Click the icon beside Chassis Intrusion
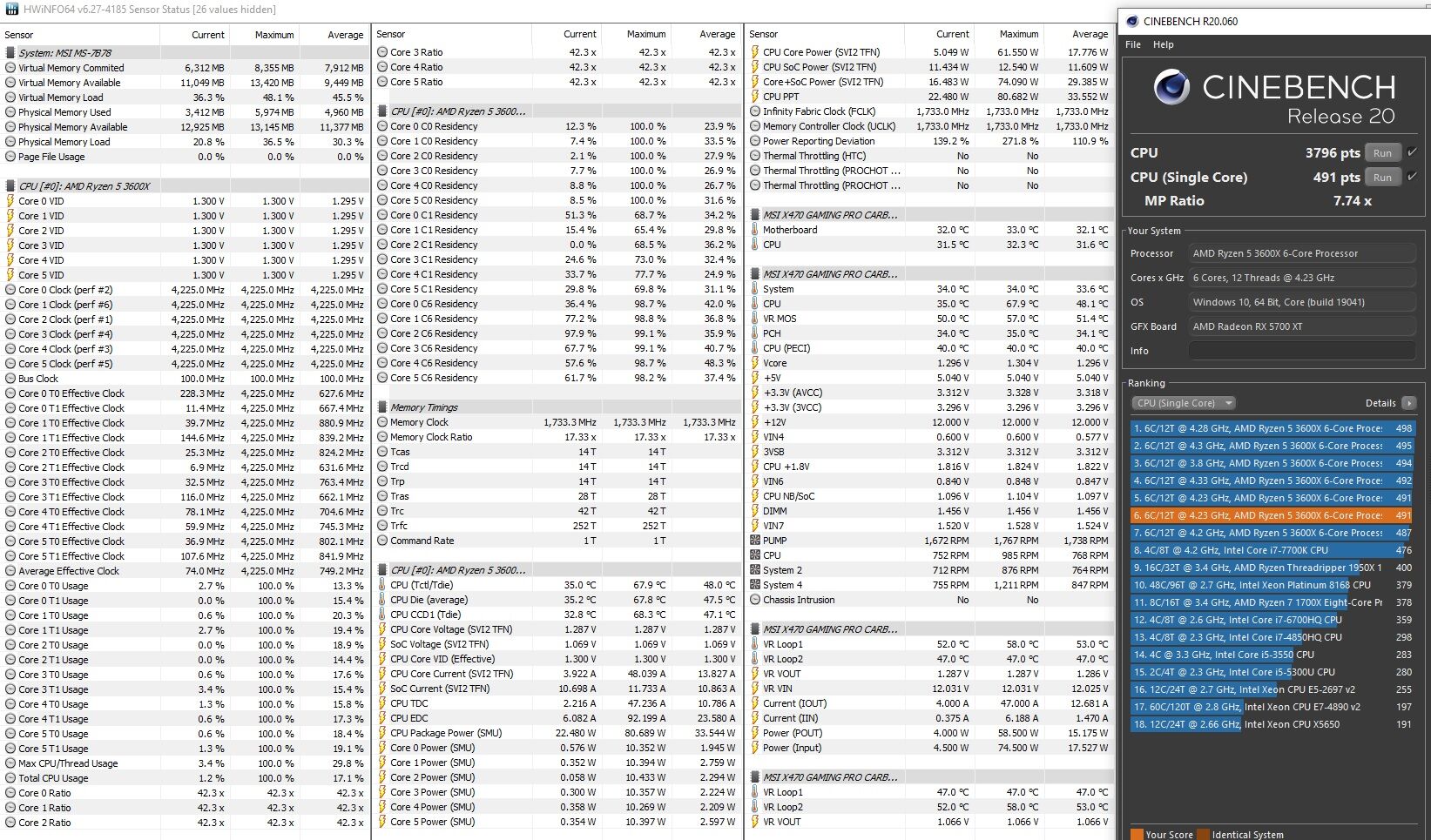This screenshot has width=1431, height=840. point(755,600)
